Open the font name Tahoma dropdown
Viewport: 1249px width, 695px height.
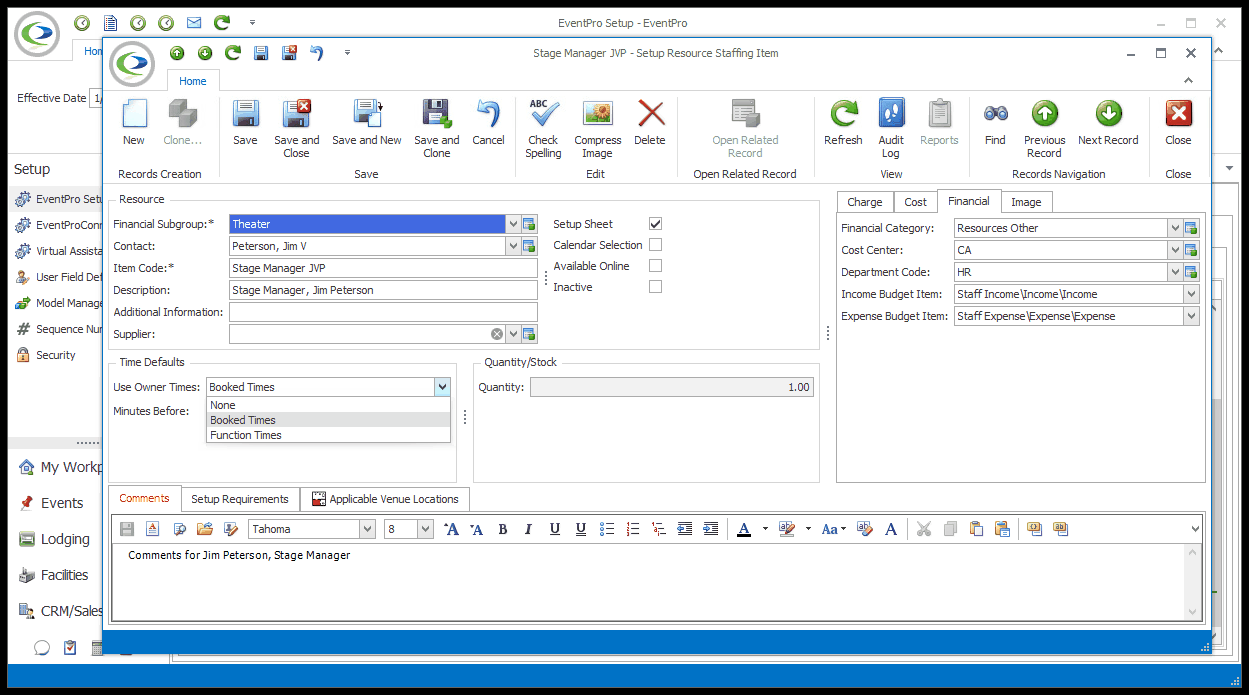click(367, 529)
